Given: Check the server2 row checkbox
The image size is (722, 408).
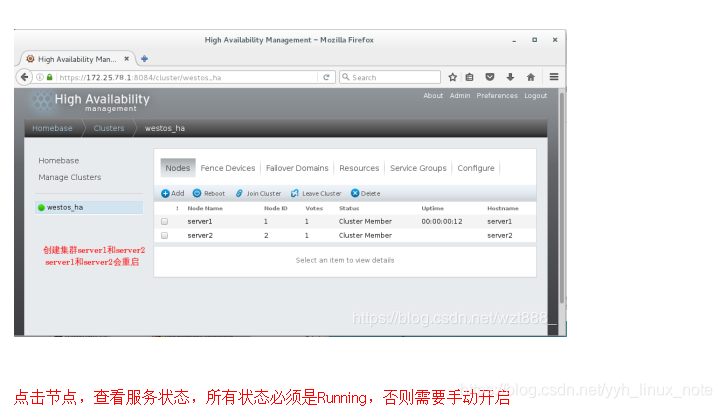Looking at the screenshot, I should pos(164,235).
